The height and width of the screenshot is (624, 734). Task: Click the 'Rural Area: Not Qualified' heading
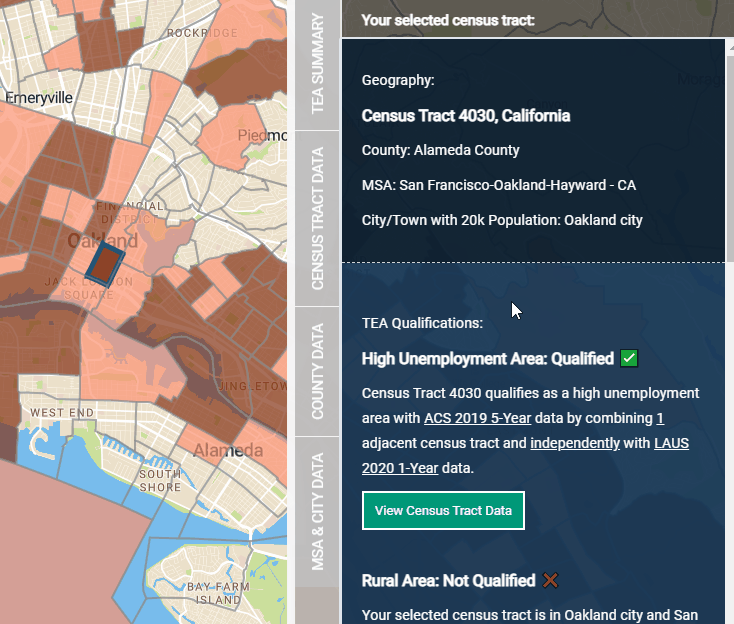(448, 580)
